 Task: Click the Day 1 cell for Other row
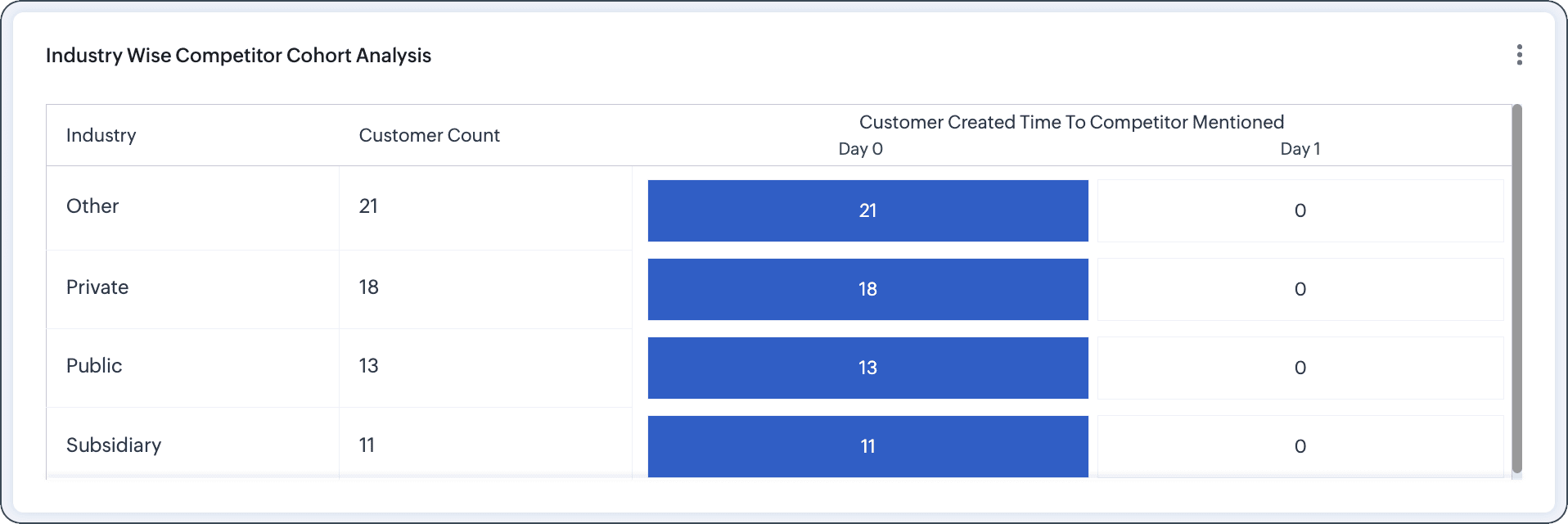coord(1300,210)
